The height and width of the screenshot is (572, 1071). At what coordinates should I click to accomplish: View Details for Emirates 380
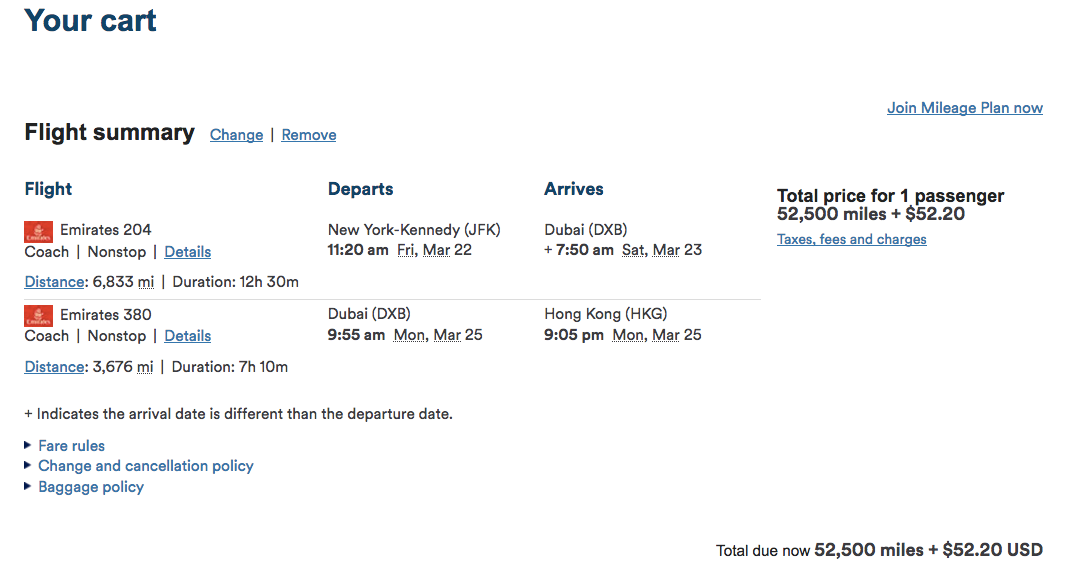coord(187,336)
